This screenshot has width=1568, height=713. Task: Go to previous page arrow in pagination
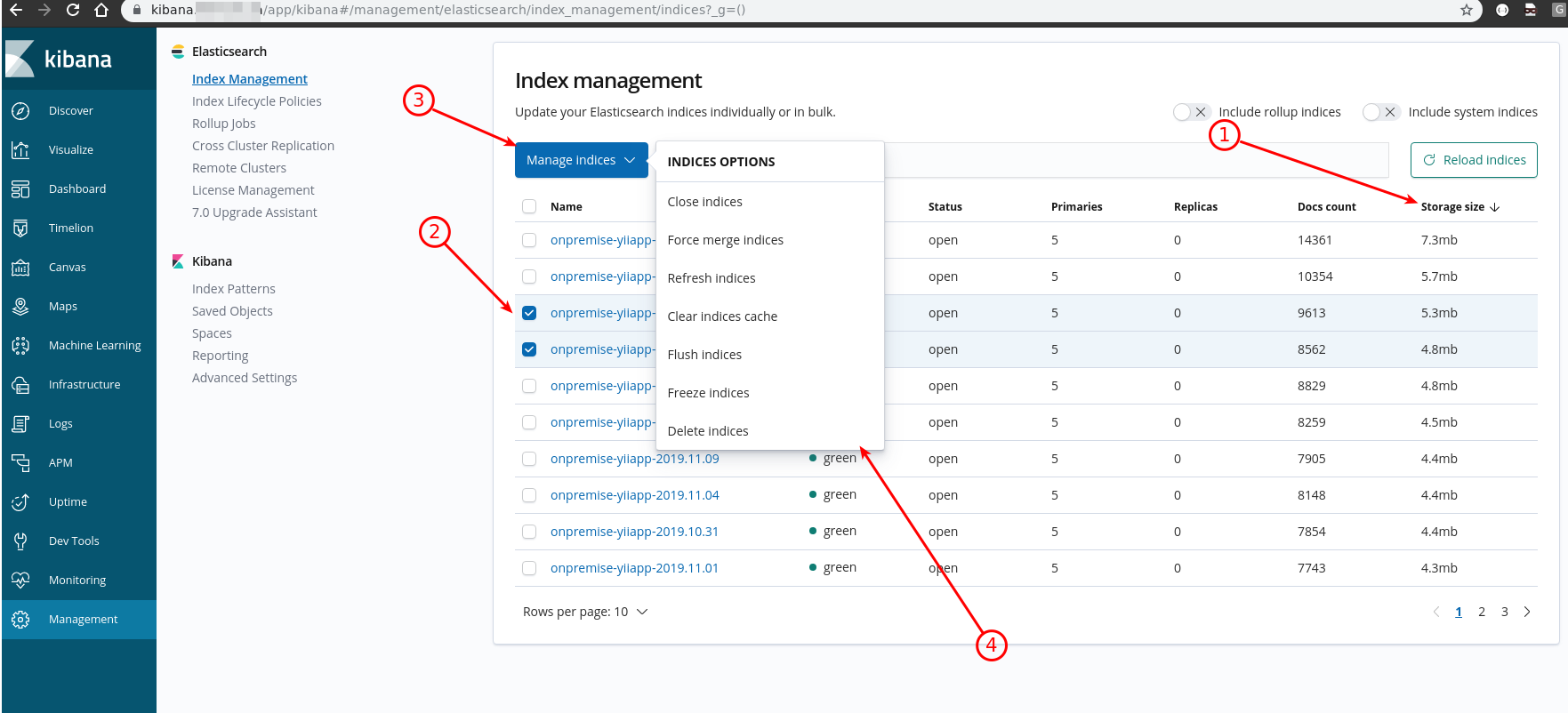point(1435,612)
